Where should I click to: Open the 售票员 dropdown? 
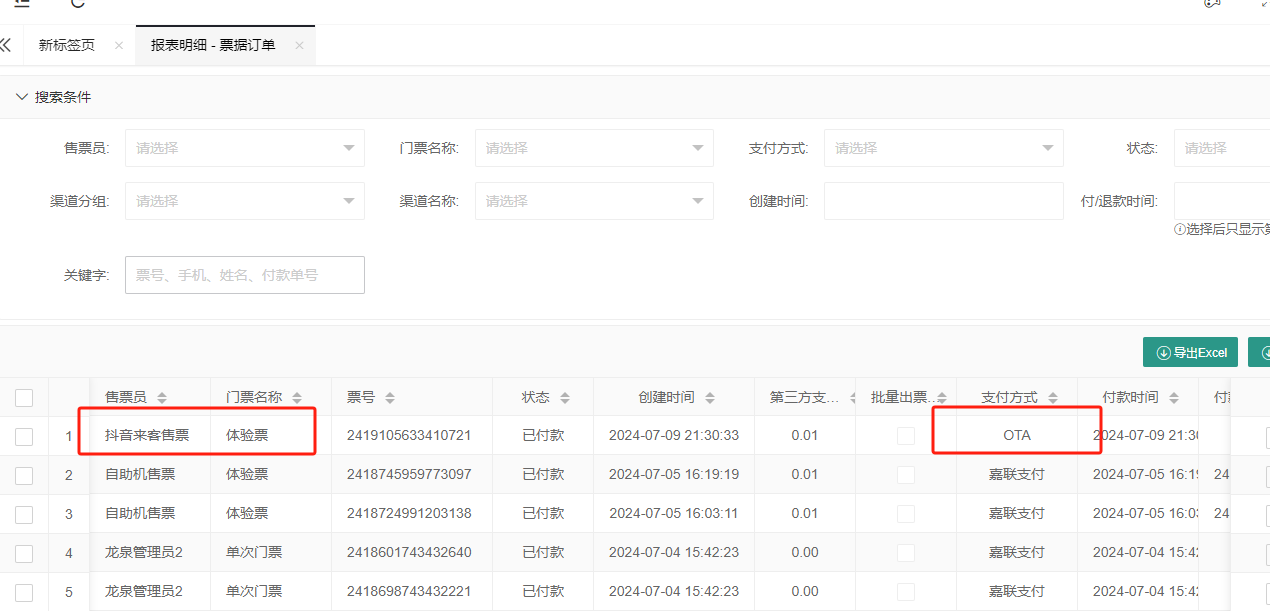244,147
